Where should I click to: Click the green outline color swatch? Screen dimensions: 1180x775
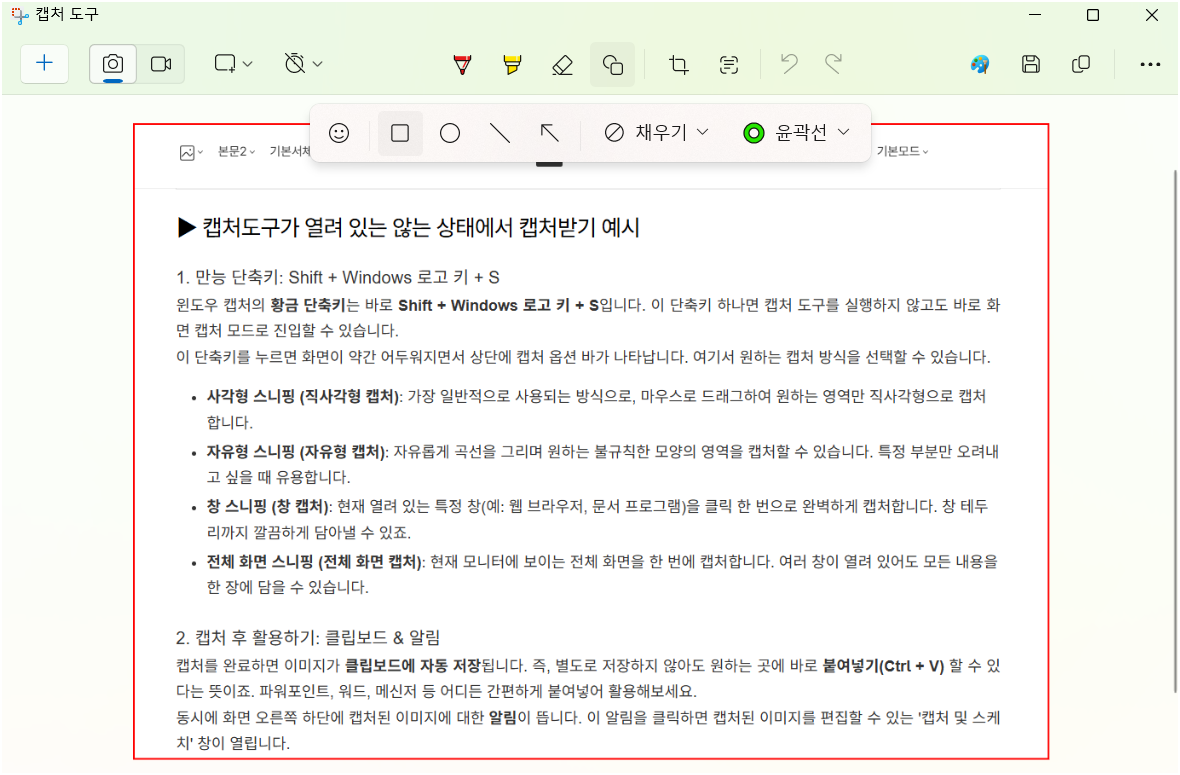754,132
